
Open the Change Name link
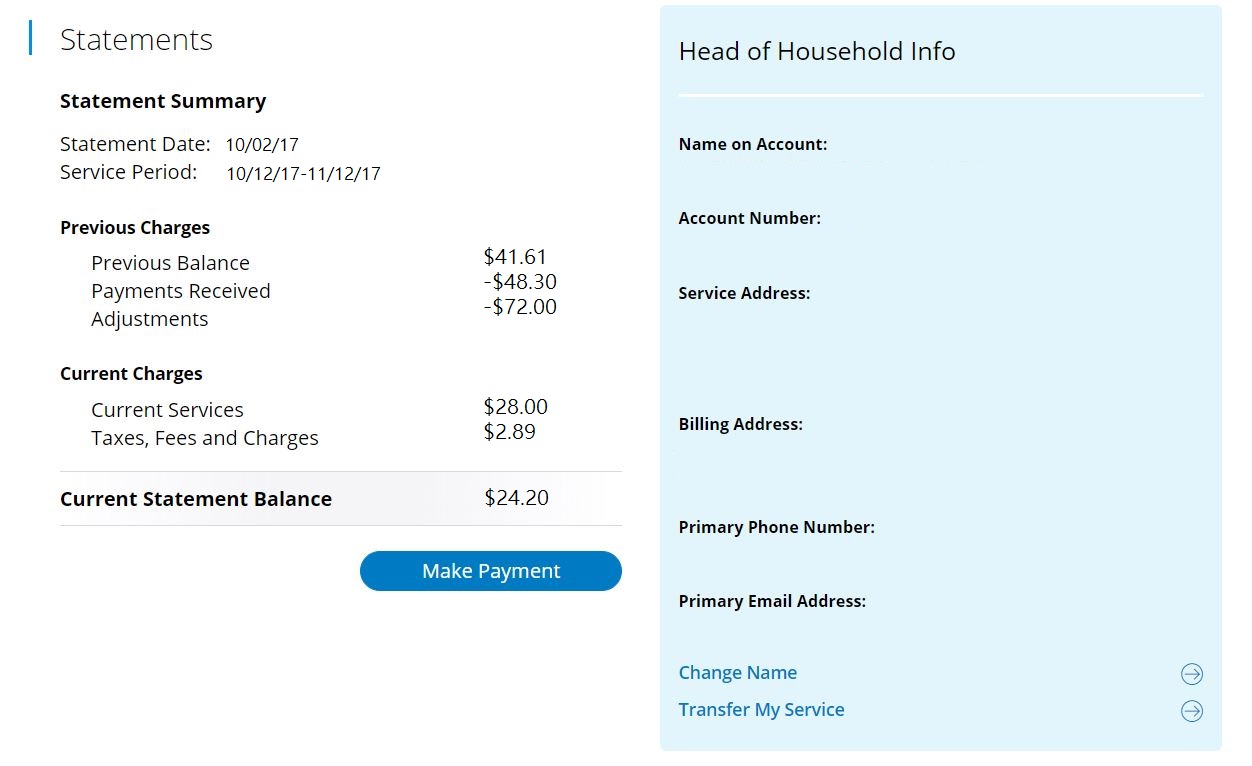[737, 673]
